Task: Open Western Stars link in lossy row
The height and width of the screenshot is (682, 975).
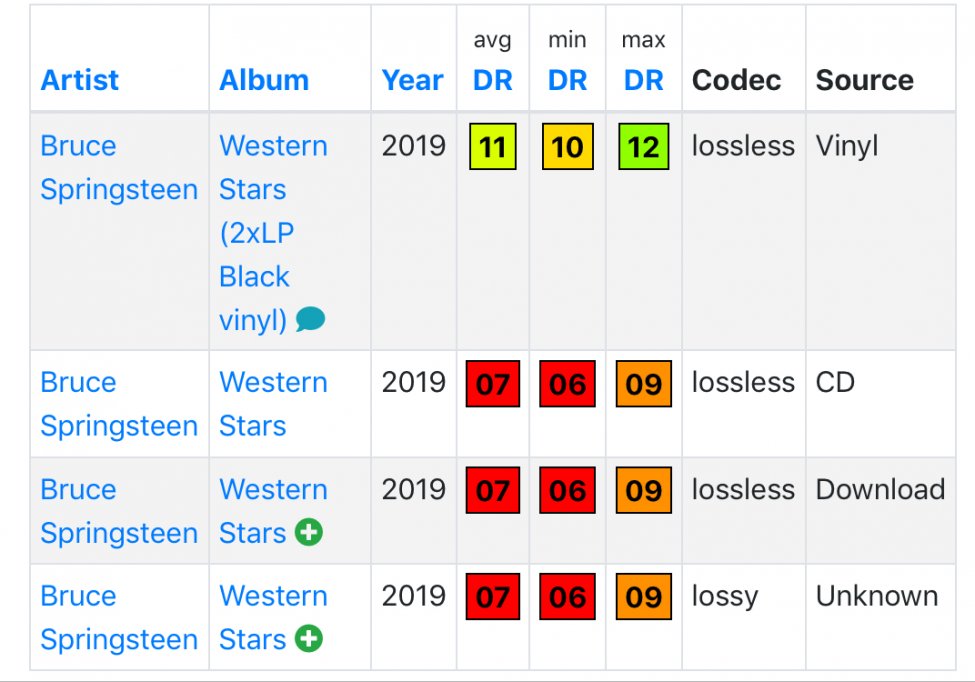Action: point(273,617)
